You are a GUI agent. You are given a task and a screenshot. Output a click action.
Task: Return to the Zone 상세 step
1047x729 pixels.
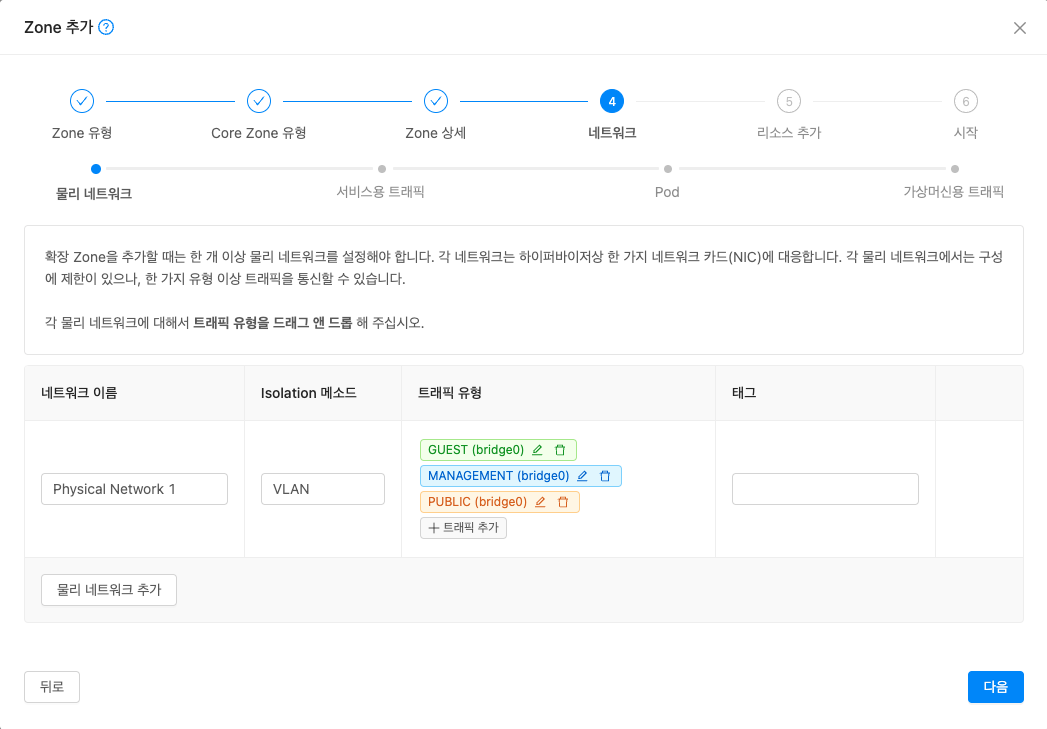pyautogui.click(x=436, y=101)
